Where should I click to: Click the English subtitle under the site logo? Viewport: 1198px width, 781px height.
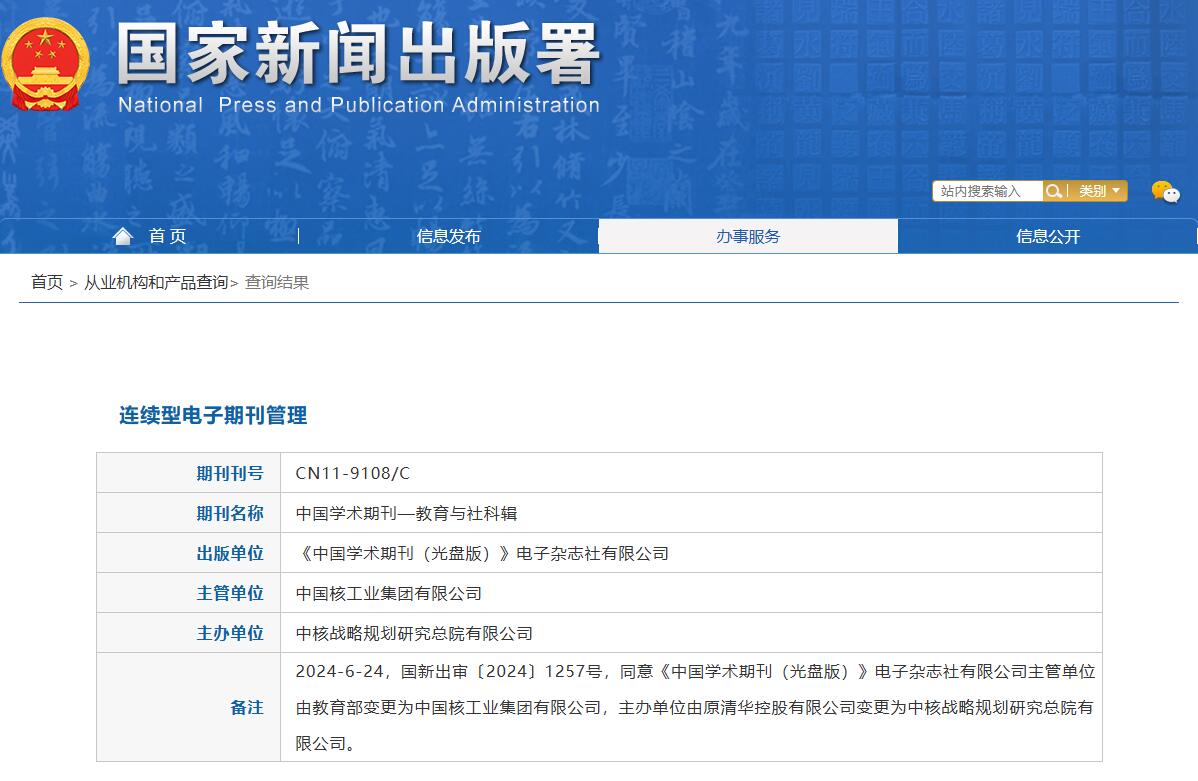click(358, 104)
